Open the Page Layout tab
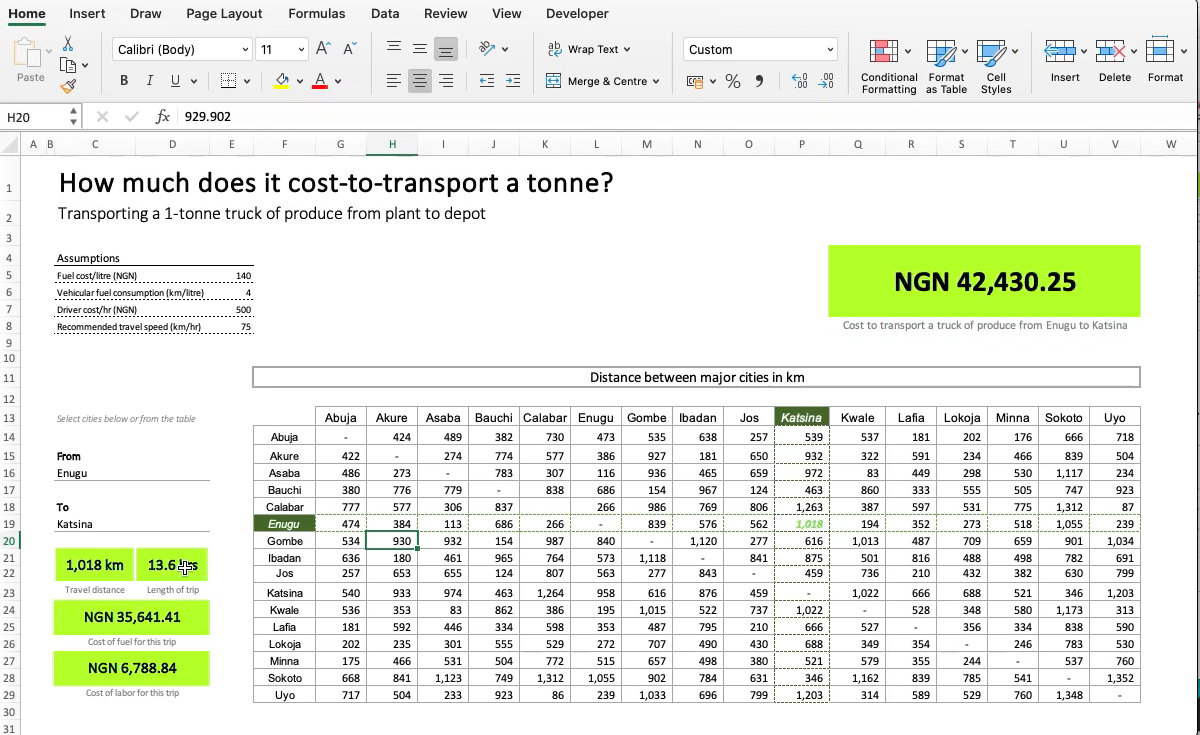Image resolution: width=1200 pixels, height=735 pixels. [224, 14]
